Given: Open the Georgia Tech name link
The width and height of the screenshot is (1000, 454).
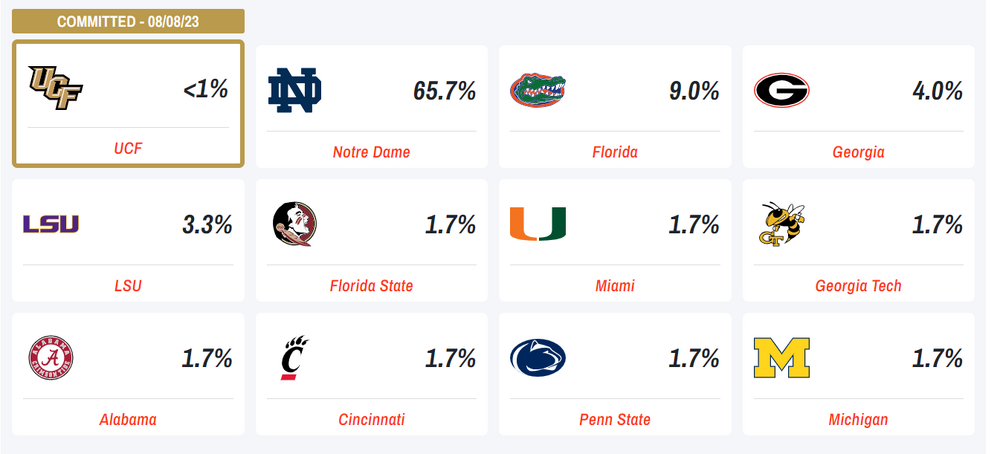Looking at the screenshot, I should [858, 286].
